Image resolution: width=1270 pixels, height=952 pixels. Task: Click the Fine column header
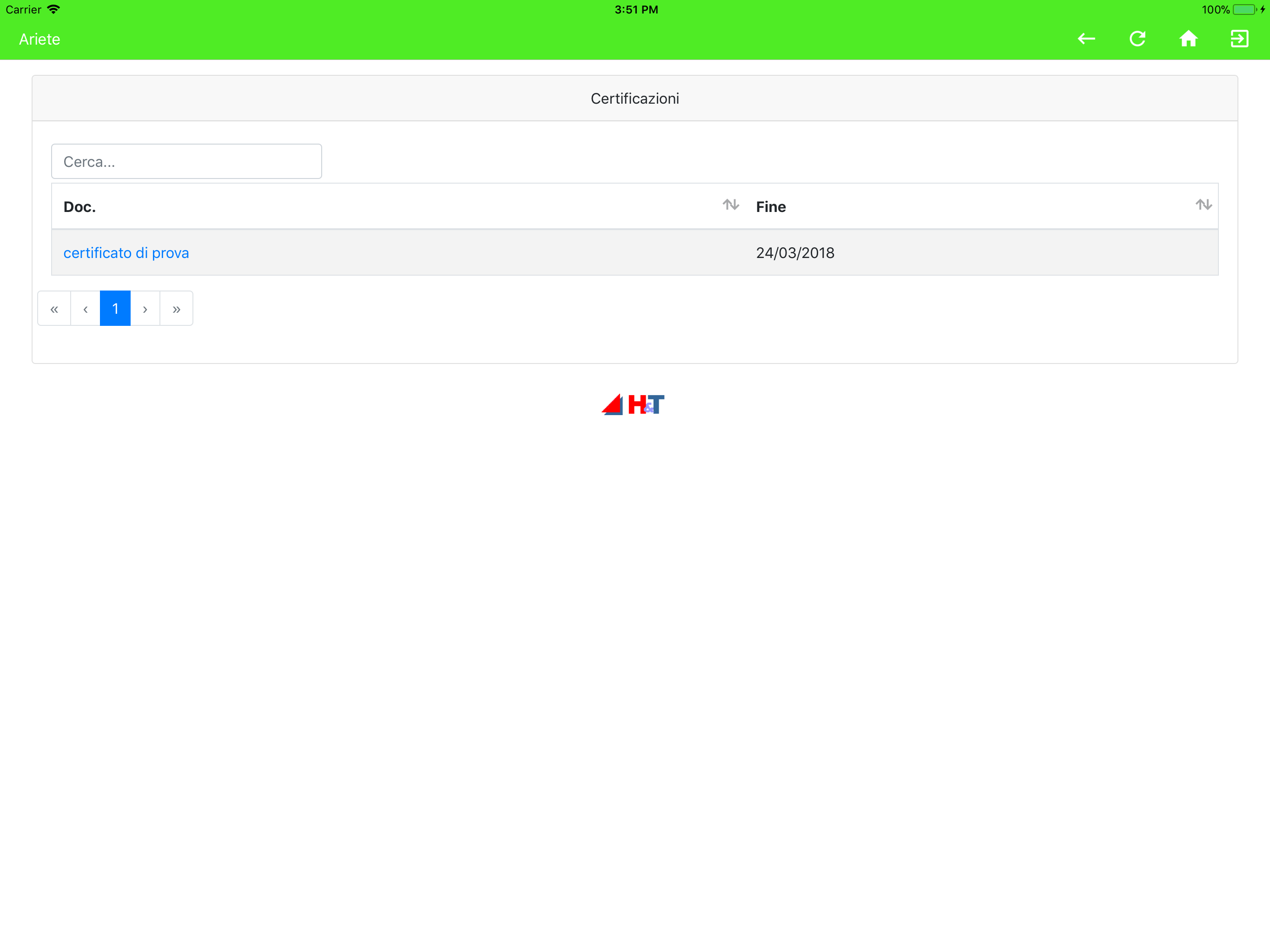[770, 207]
